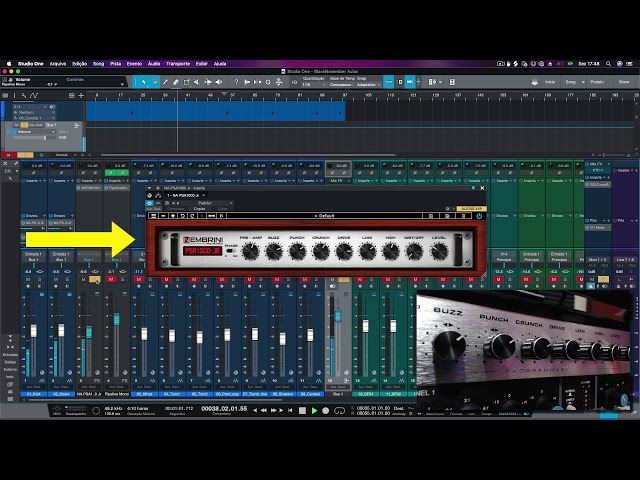Open the Quantização 1/16 dropdown
The image size is (640, 480).
pyautogui.click(x=313, y=84)
